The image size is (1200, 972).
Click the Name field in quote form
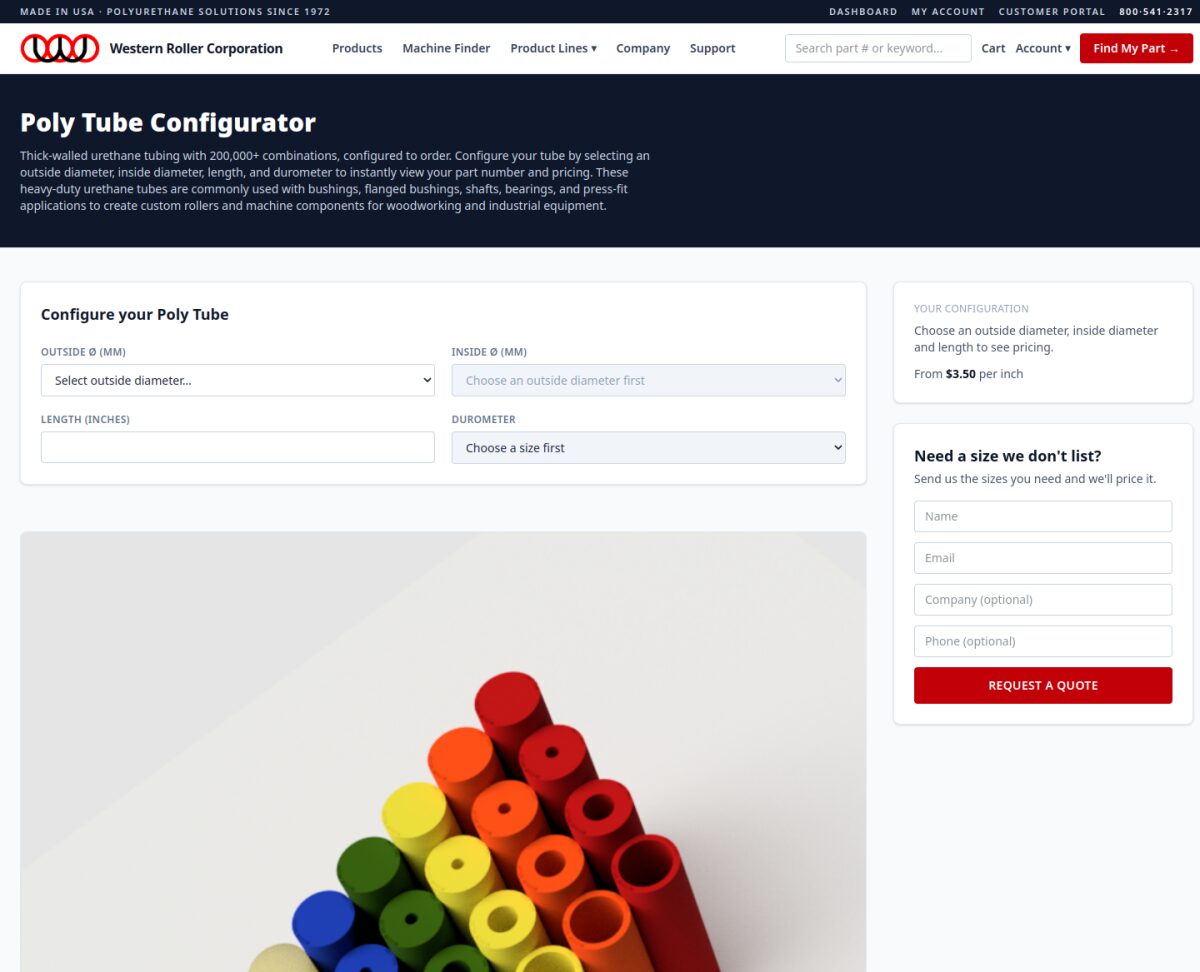1043,516
